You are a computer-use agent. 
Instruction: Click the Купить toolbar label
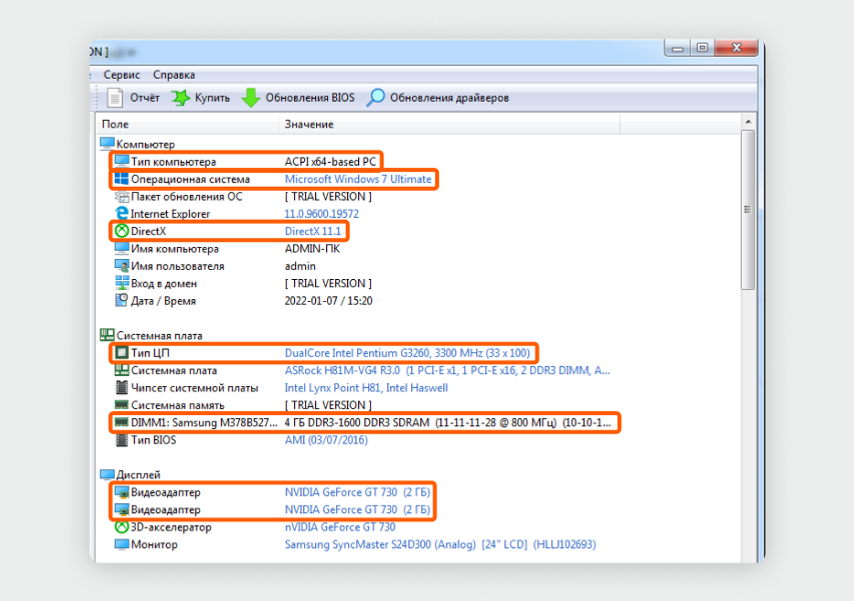point(212,98)
